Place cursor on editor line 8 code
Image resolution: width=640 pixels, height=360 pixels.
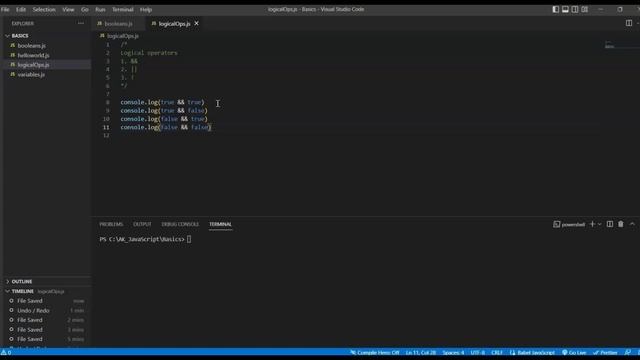pos(162,102)
